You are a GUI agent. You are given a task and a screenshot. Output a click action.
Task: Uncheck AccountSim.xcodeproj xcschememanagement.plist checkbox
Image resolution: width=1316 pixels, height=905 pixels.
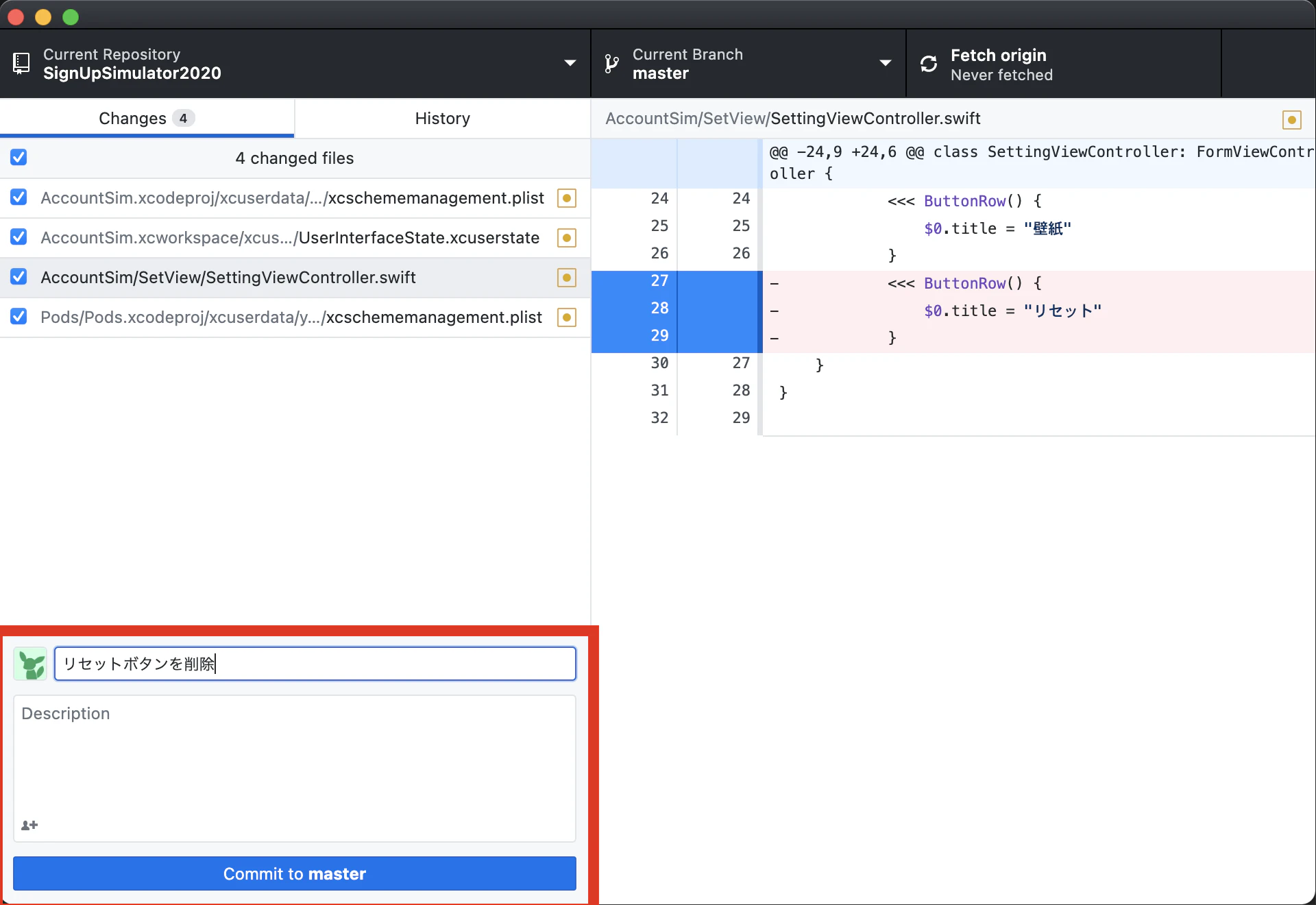19,197
